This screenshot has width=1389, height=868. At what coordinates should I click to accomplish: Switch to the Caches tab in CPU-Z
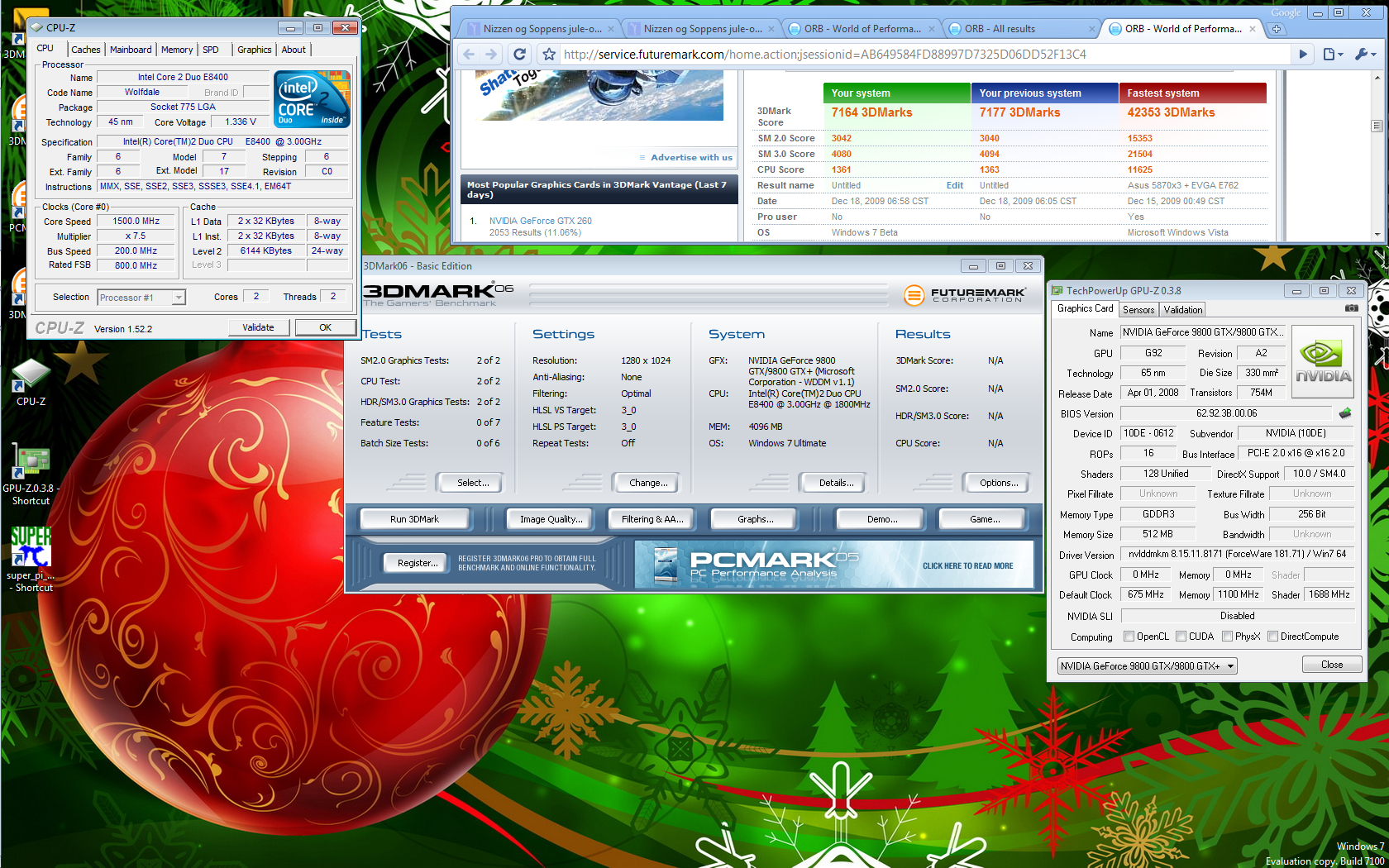85,50
